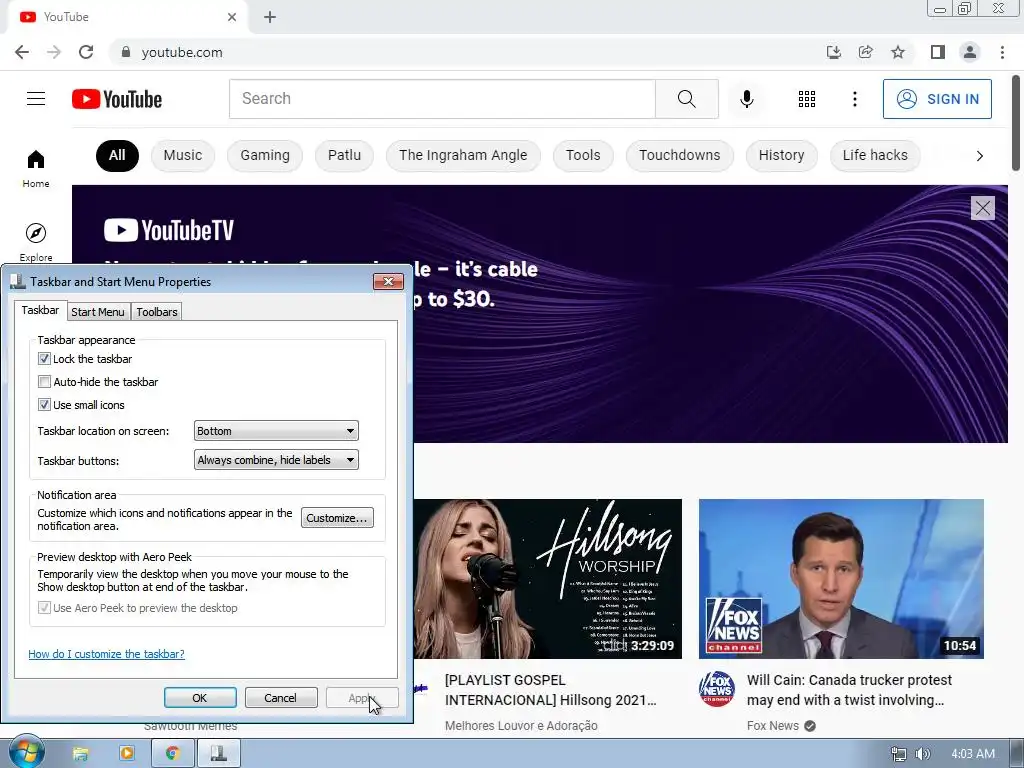Reload the YouTube page
1024x768 pixels.
[86, 52]
